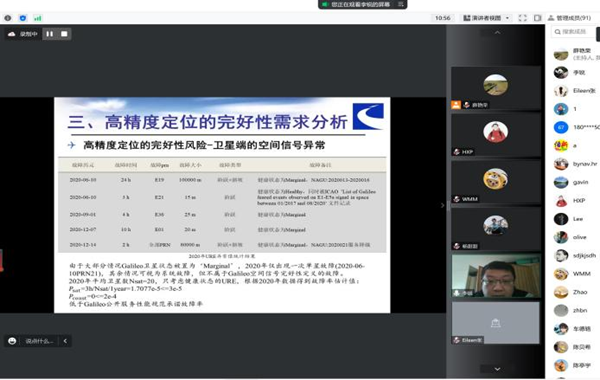Select the HXP video thumbnail
The height and width of the screenshot is (380, 600).
[496, 135]
